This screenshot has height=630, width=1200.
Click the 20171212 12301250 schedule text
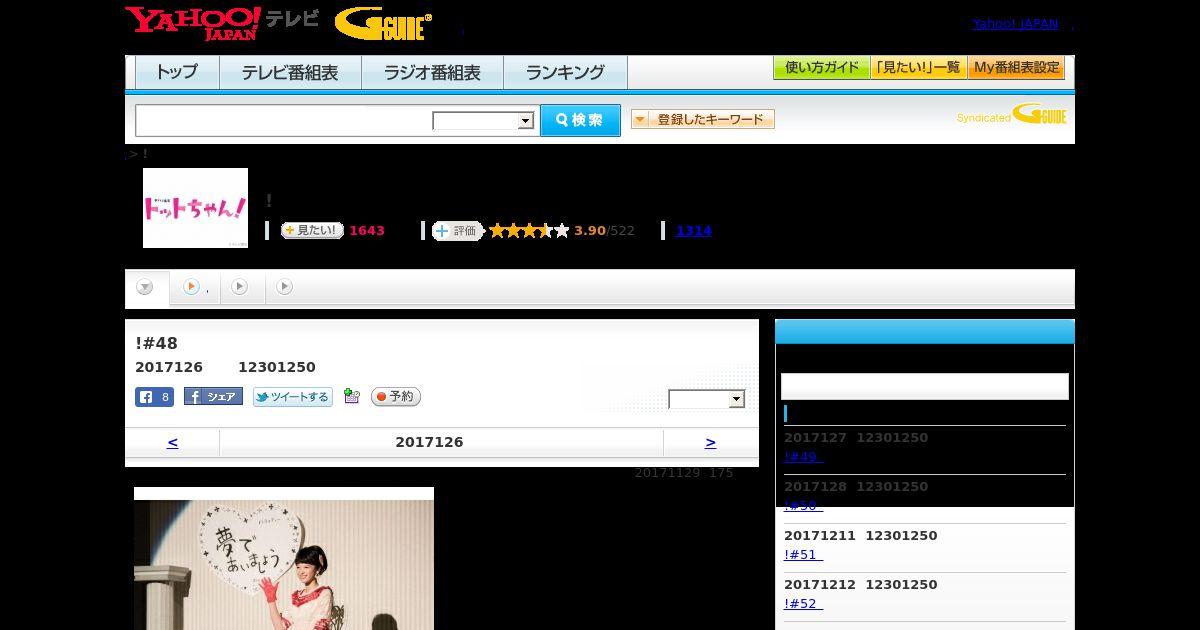click(861, 585)
